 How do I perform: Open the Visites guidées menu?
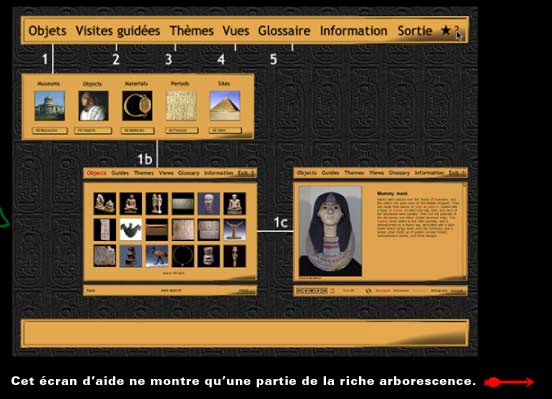tap(118, 31)
